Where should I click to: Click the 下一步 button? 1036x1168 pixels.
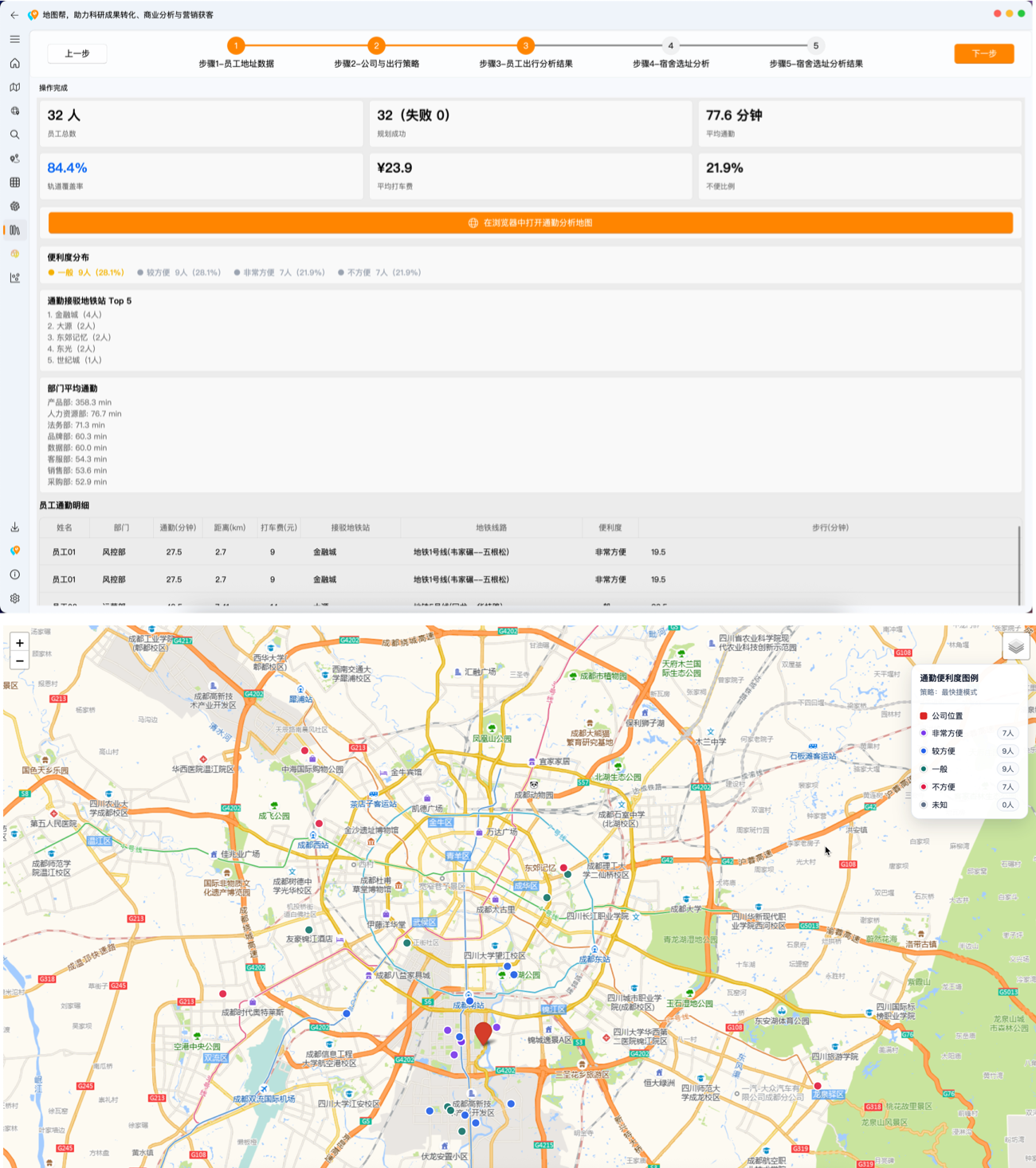tap(983, 53)
